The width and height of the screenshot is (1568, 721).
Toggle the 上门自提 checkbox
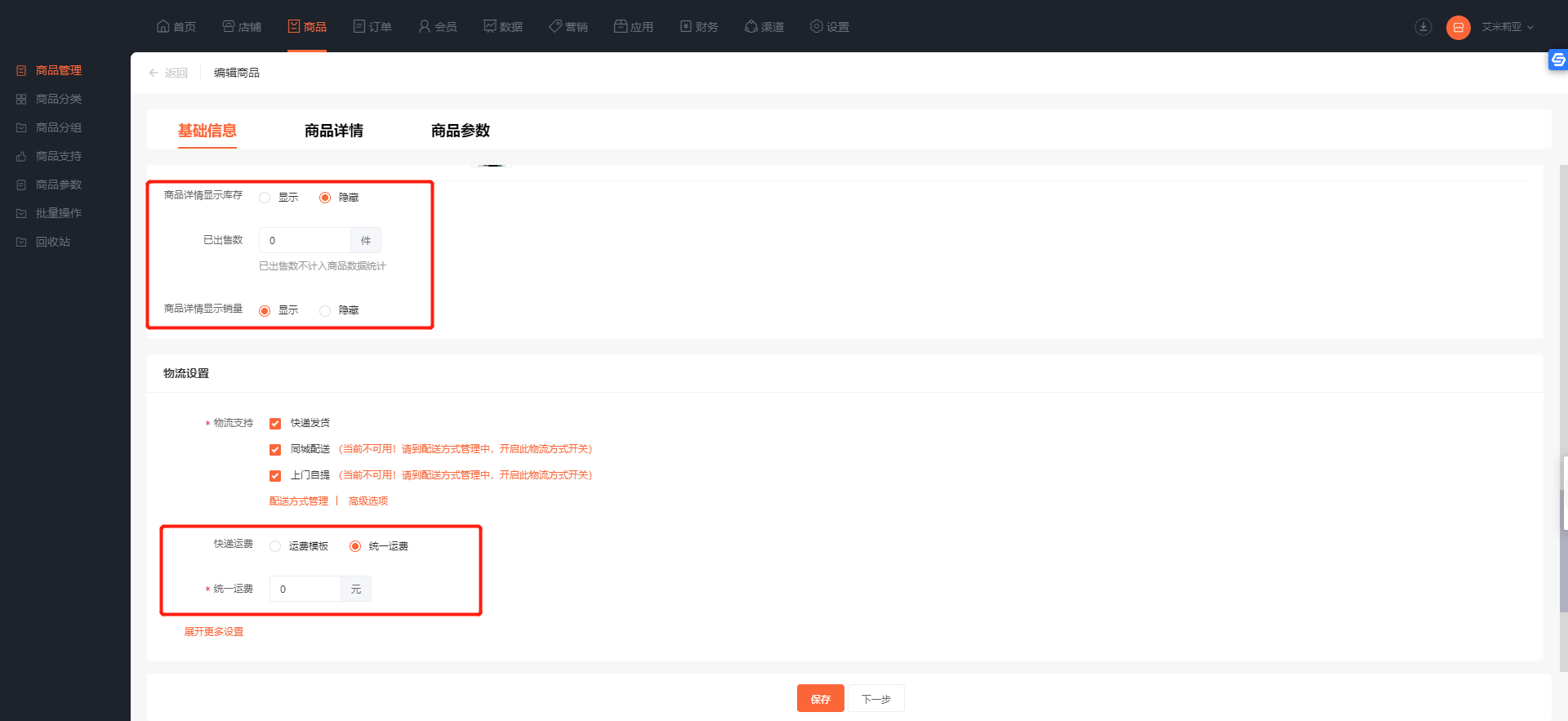(275, 476)
